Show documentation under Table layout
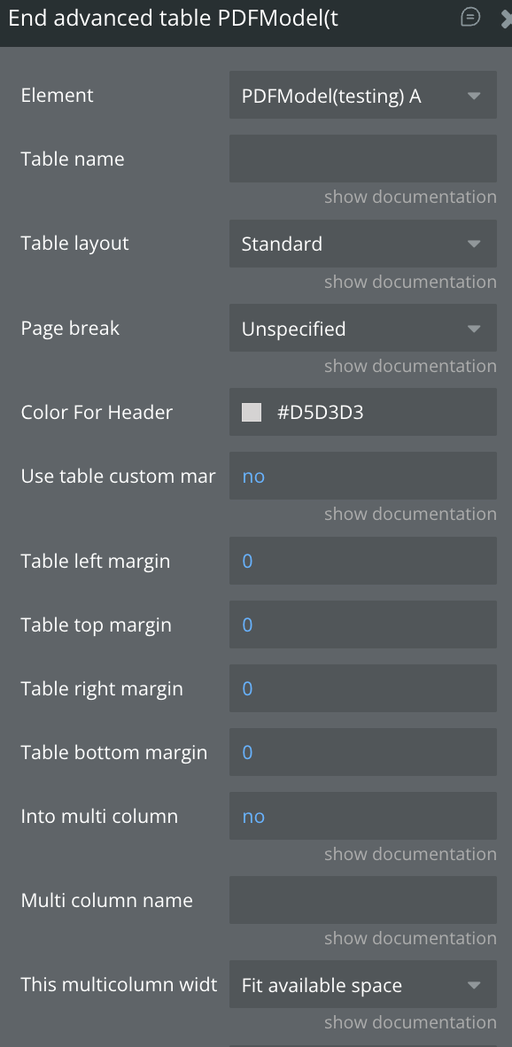Viewport: 512px width, 1047px height. [x=411, y=282]
